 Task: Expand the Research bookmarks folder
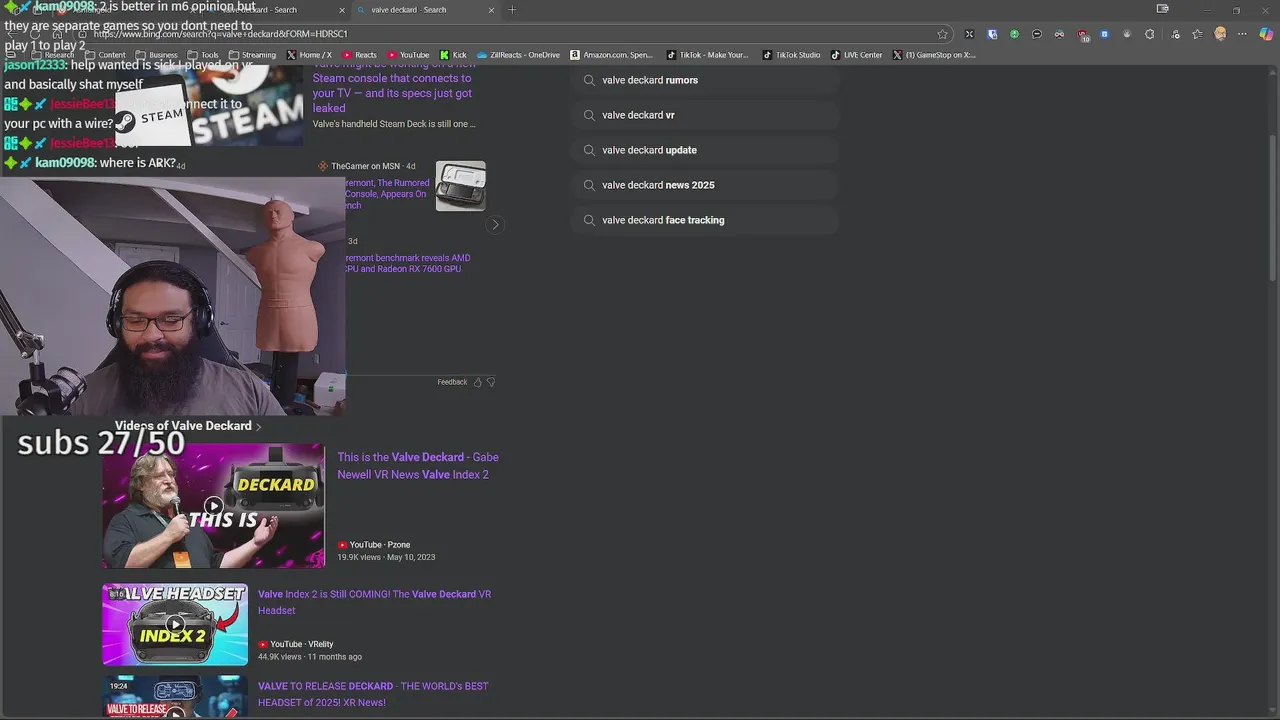(52, 55)
